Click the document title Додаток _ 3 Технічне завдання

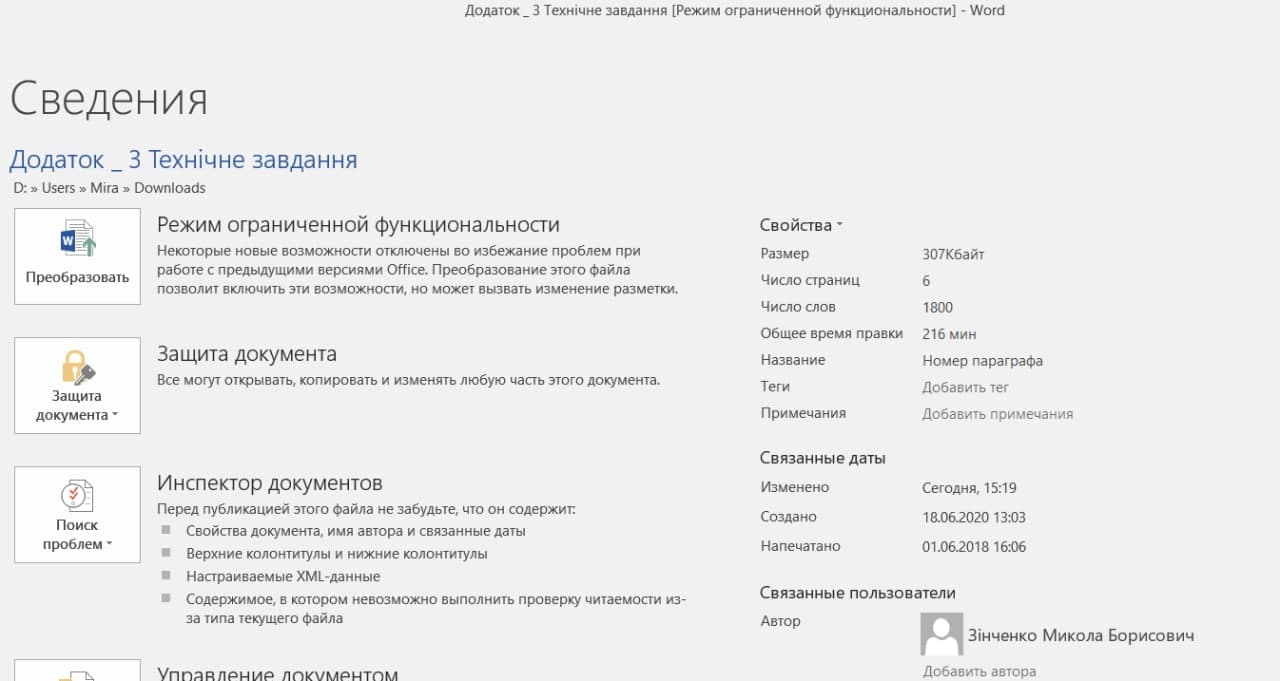(183, 160)
